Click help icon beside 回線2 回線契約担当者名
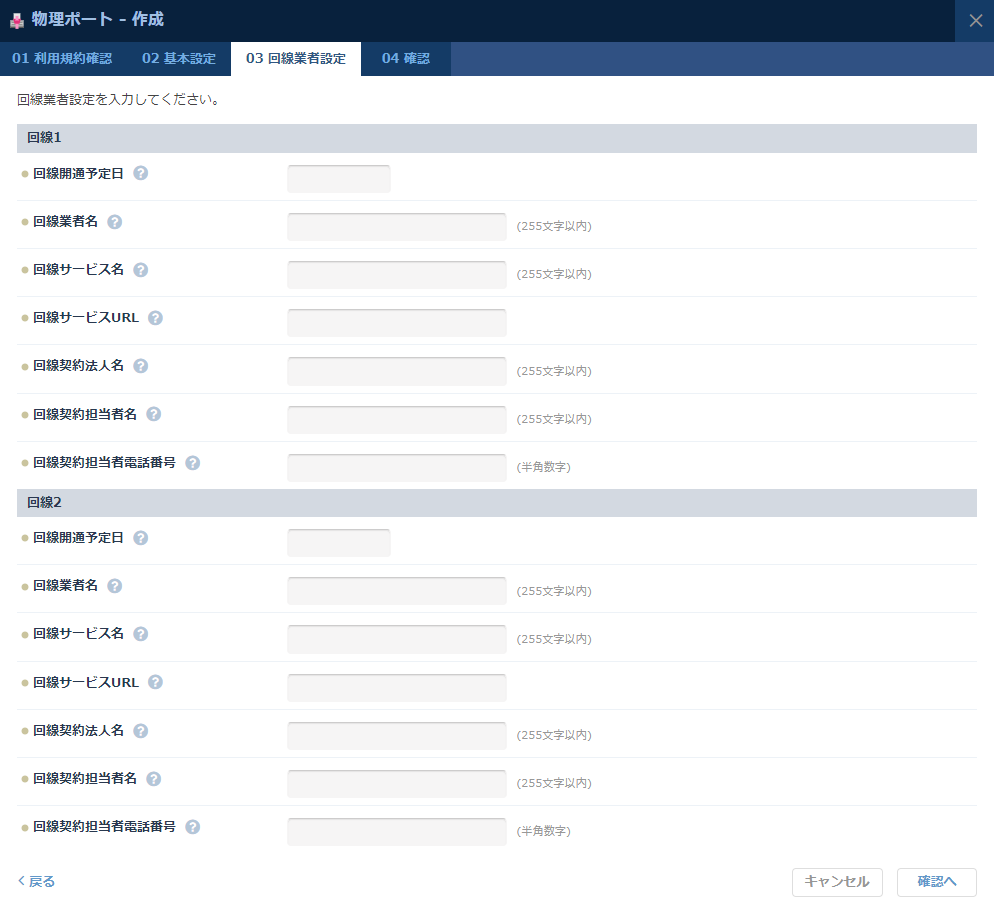 click(x=154, y=779)
